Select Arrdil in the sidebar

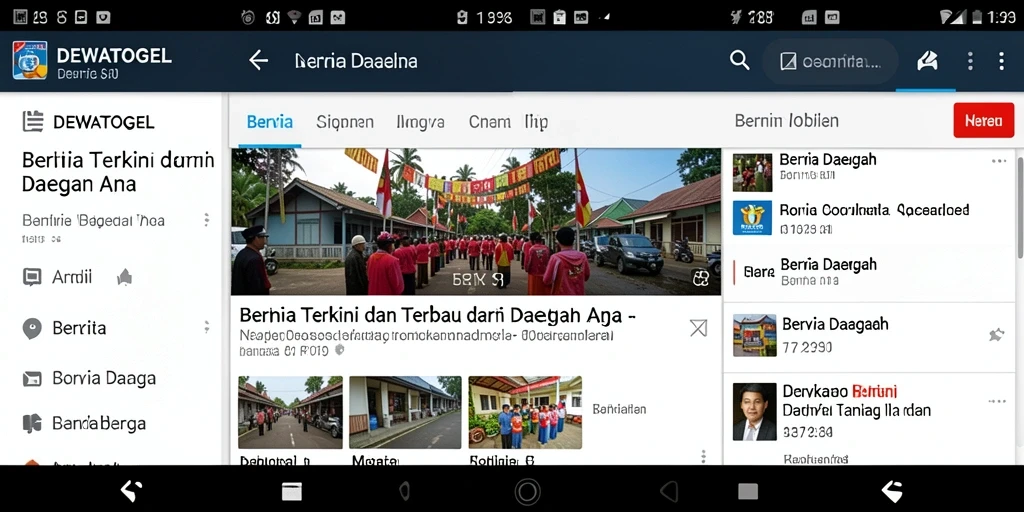pyautogui.click(x=72, y=277)
